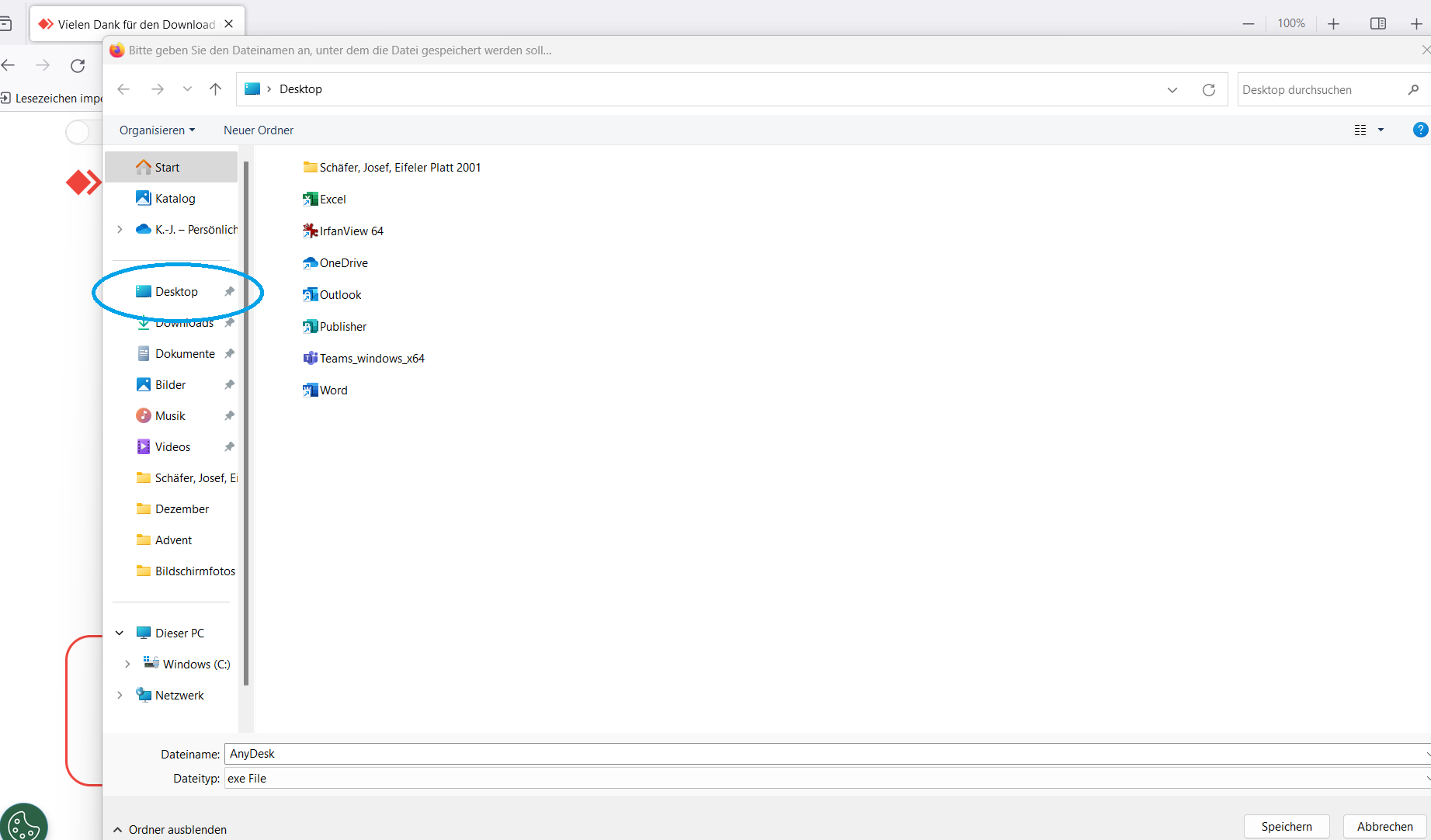Click Neuer Ordner in the toolbar
The width and height of the screenshot is (1431, 840).
coord(259,130)
